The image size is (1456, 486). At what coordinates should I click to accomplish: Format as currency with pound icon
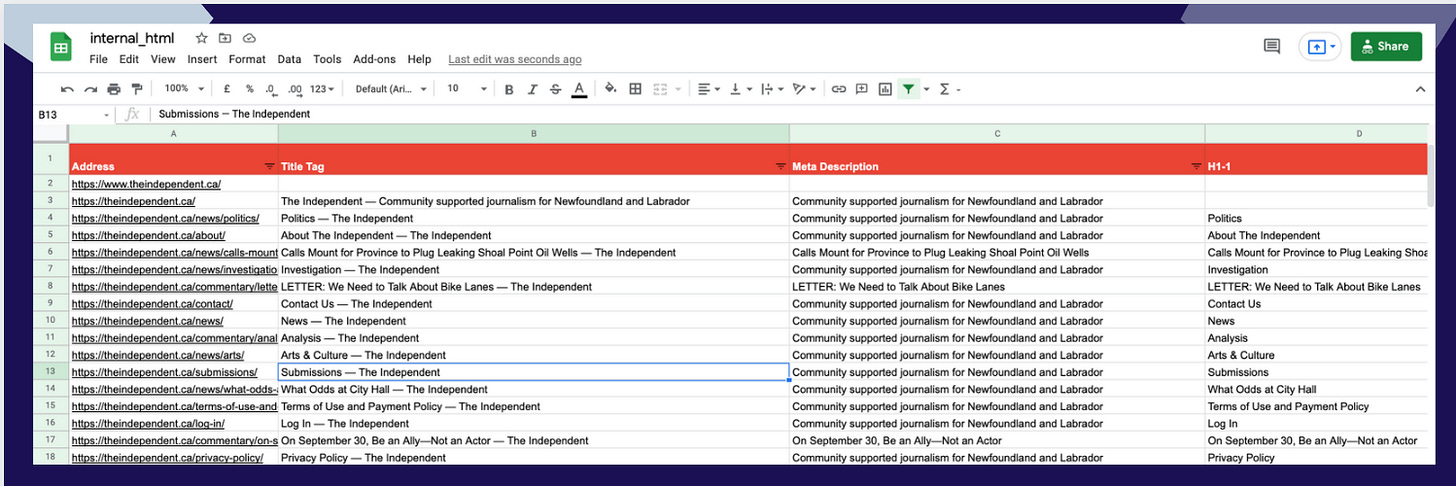(x=228, y=89)
